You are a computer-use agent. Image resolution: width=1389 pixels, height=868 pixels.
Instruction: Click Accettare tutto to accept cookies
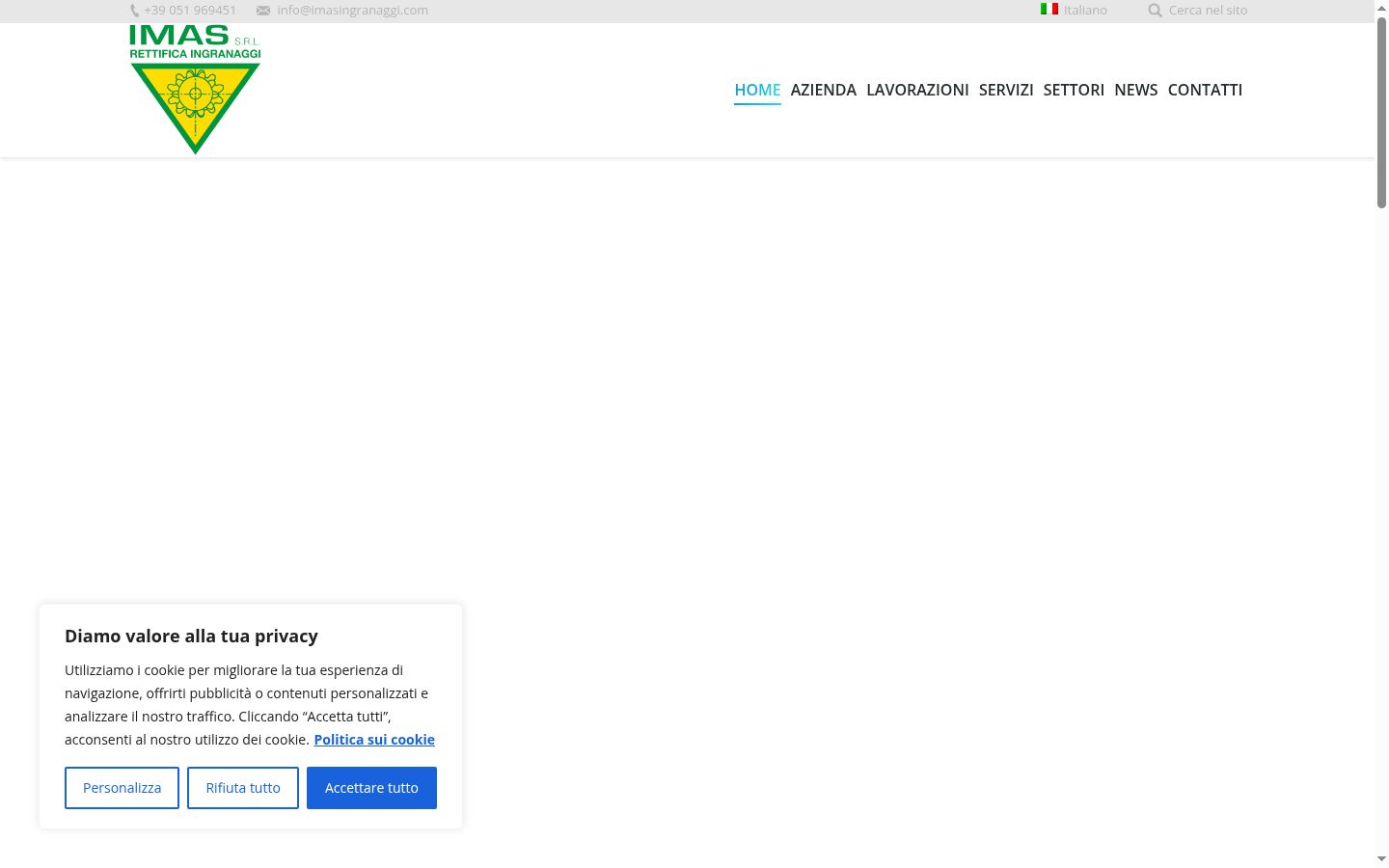tap(371, 788)
